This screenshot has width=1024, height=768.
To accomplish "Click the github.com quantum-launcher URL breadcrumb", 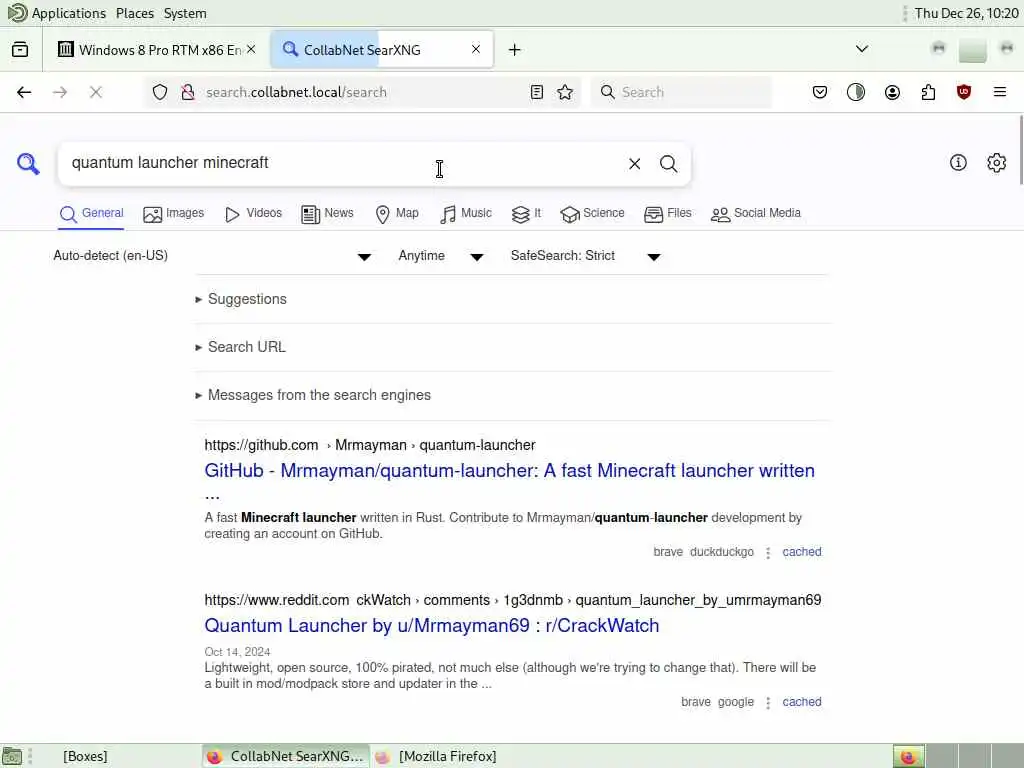I will click(370, 445).
